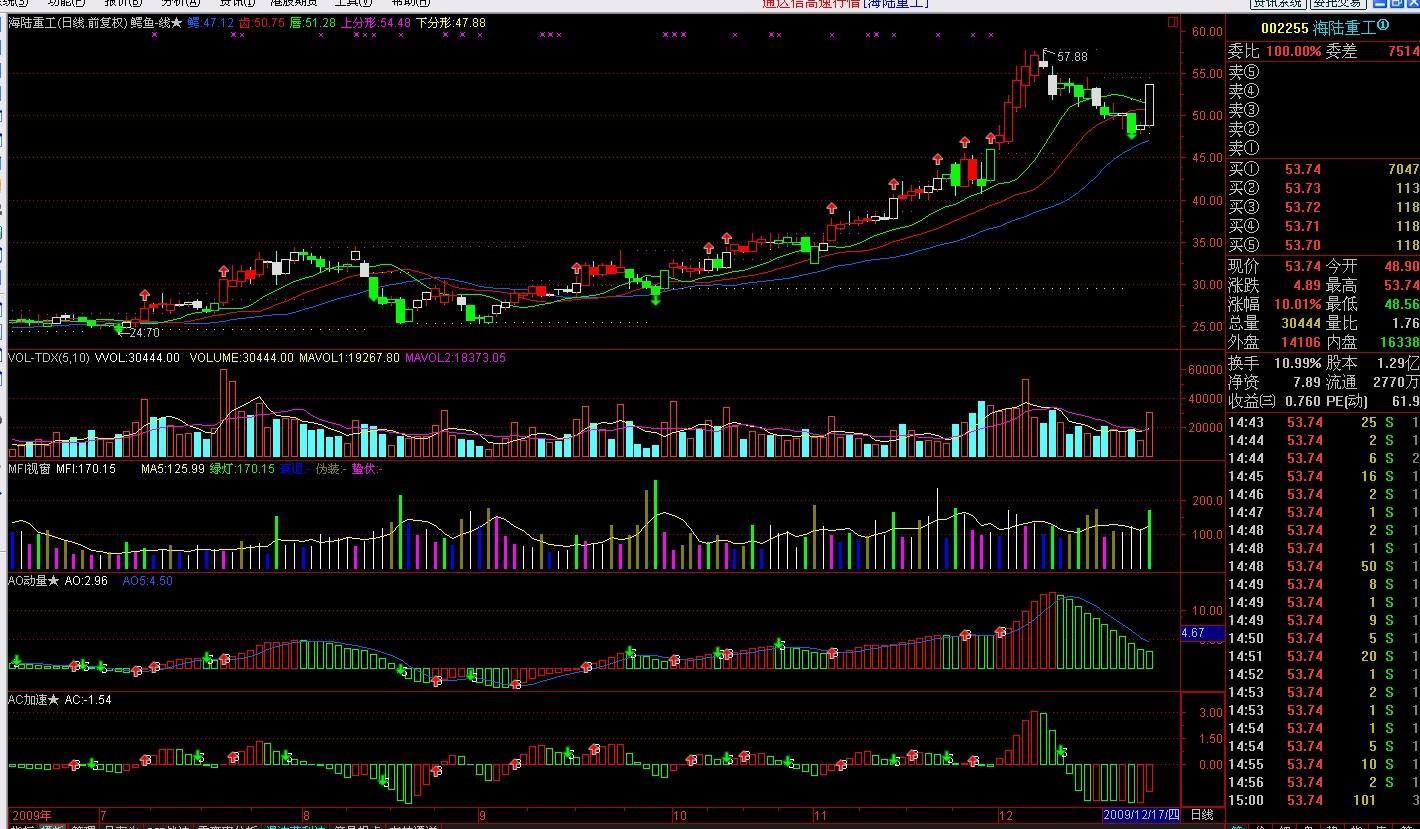The width and height of the screenshot is (1420, 829).
Task: Click the 日线 period button below the chart
Action: click(x=1201, y=815)
